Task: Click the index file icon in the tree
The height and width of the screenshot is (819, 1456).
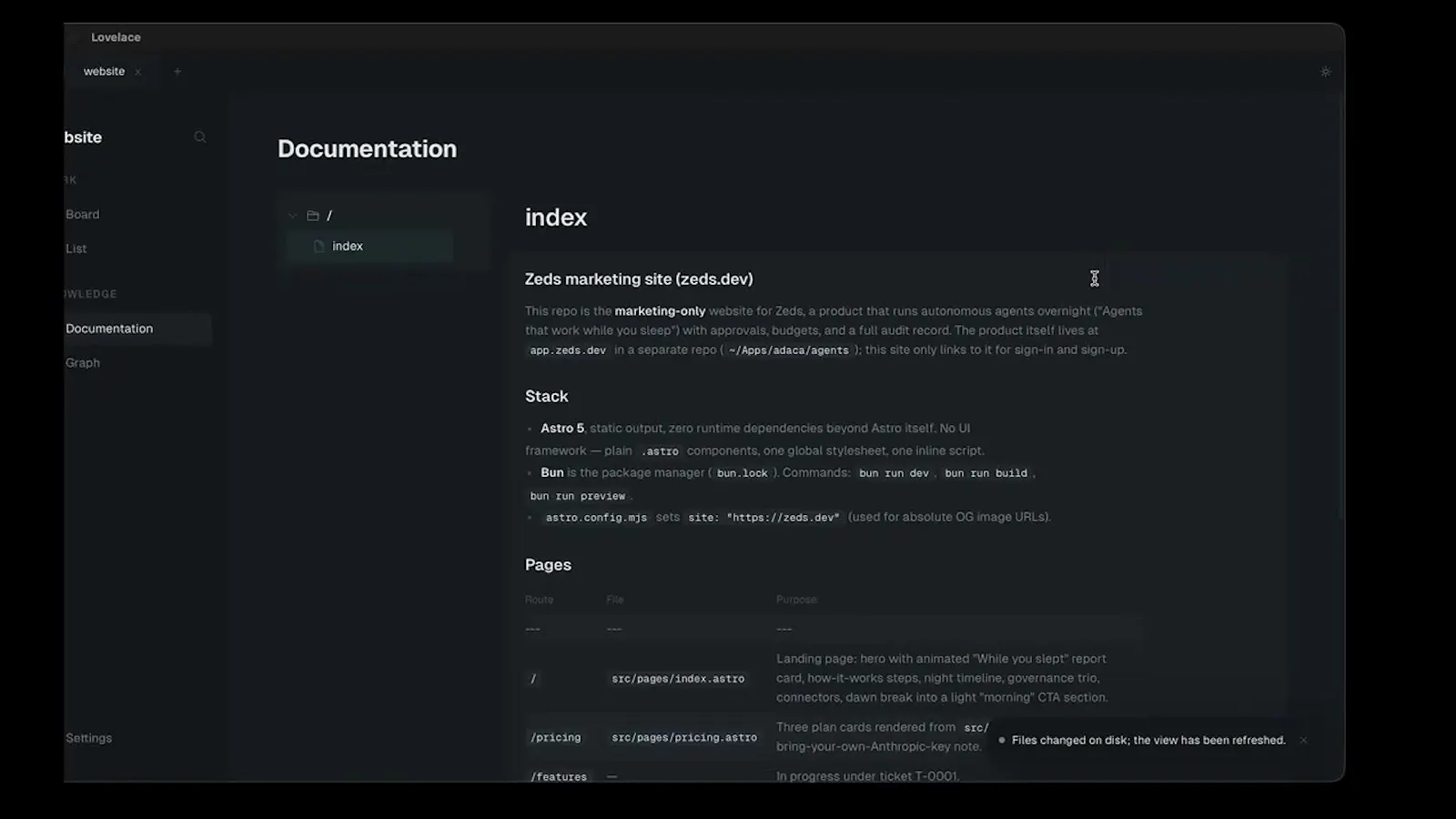Action: click(x=318, y=247)
